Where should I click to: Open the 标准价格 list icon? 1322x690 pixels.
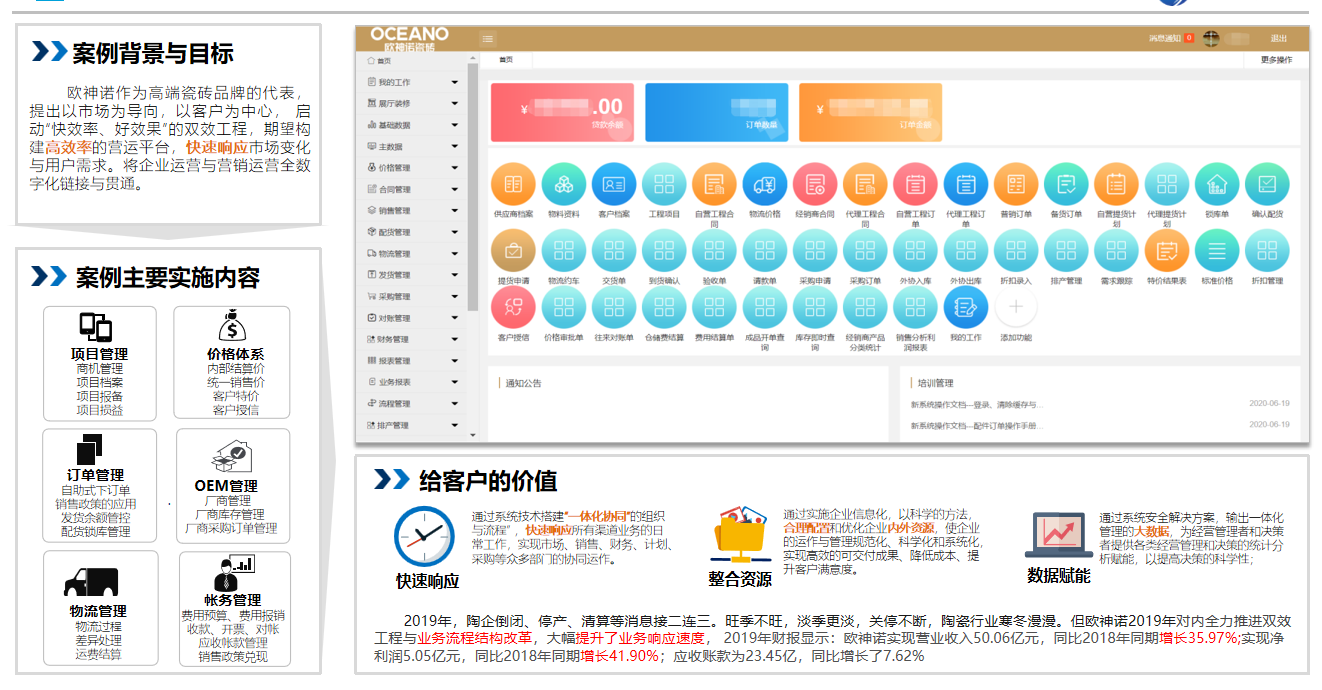point(1217,251)
